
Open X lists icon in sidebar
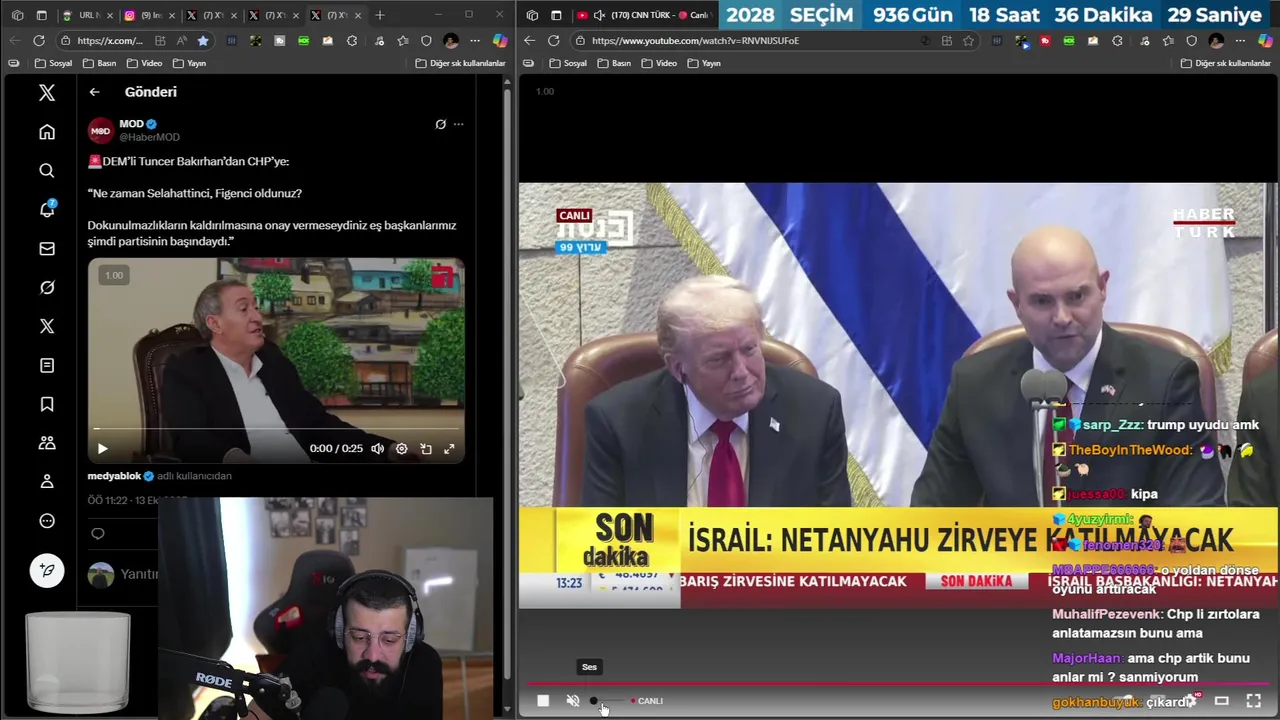(47, 366)
